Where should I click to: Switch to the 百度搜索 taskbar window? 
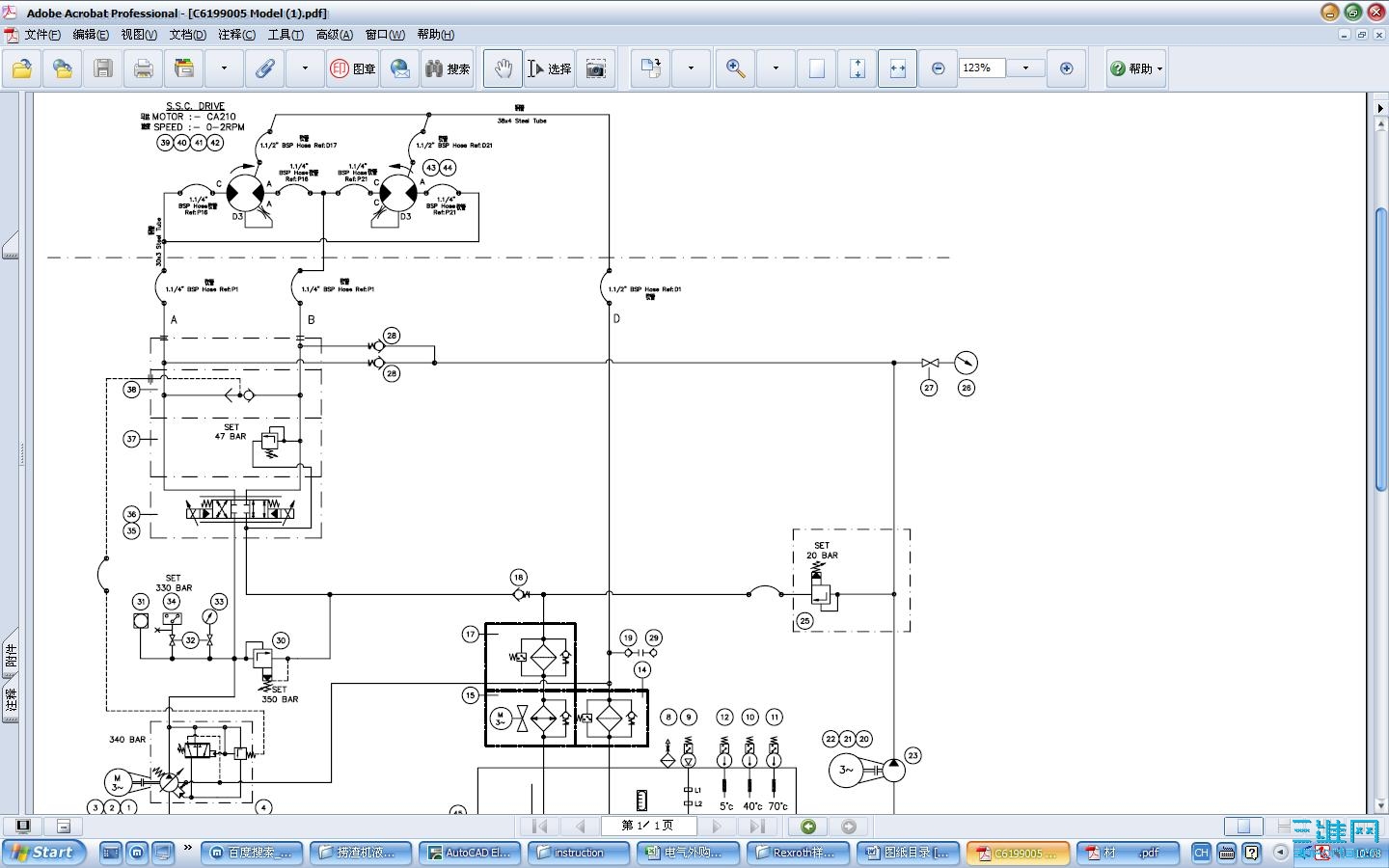(x=254, y=853)
